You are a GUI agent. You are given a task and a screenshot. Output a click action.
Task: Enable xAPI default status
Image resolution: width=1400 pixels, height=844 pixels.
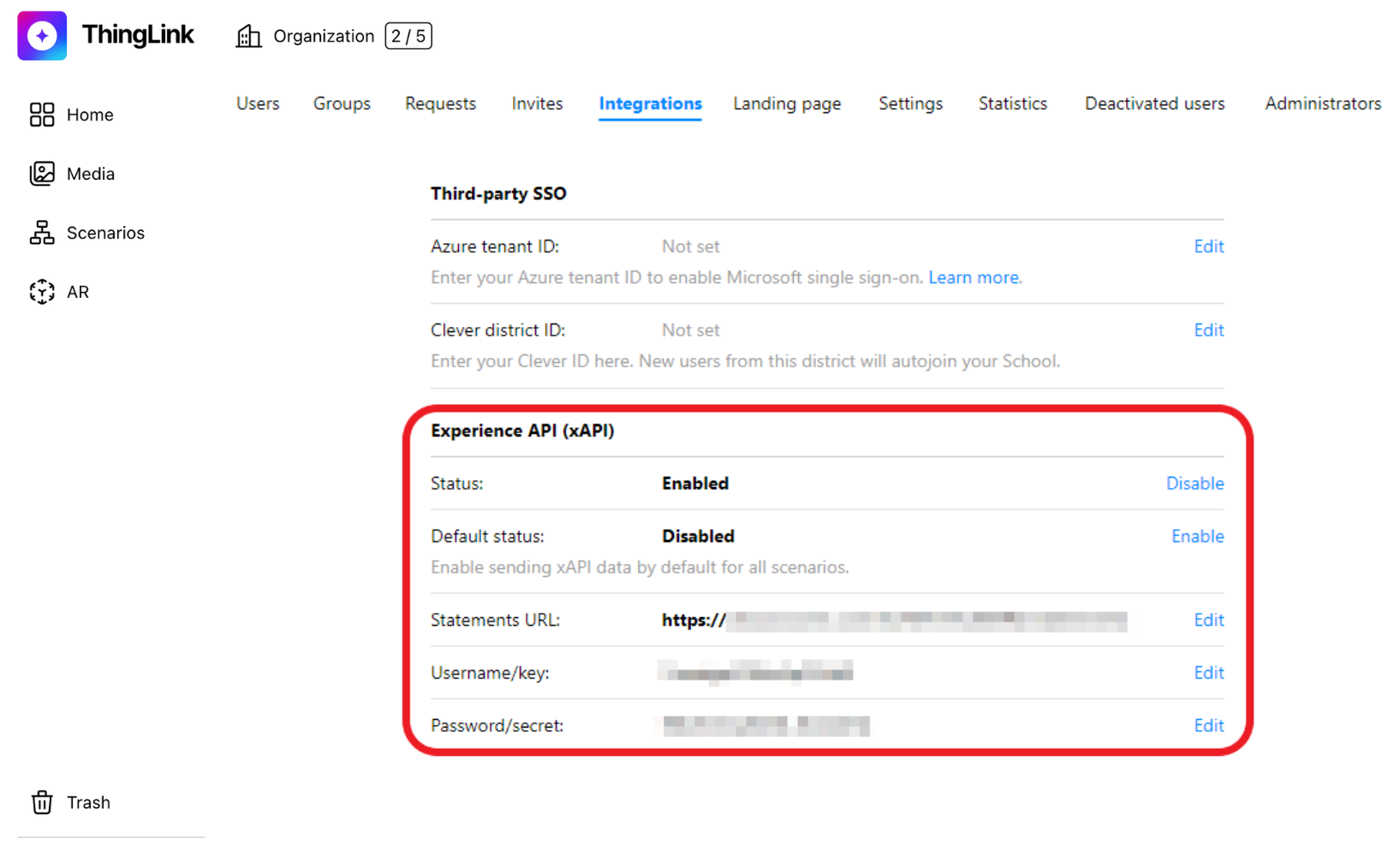coord(1197,537)
